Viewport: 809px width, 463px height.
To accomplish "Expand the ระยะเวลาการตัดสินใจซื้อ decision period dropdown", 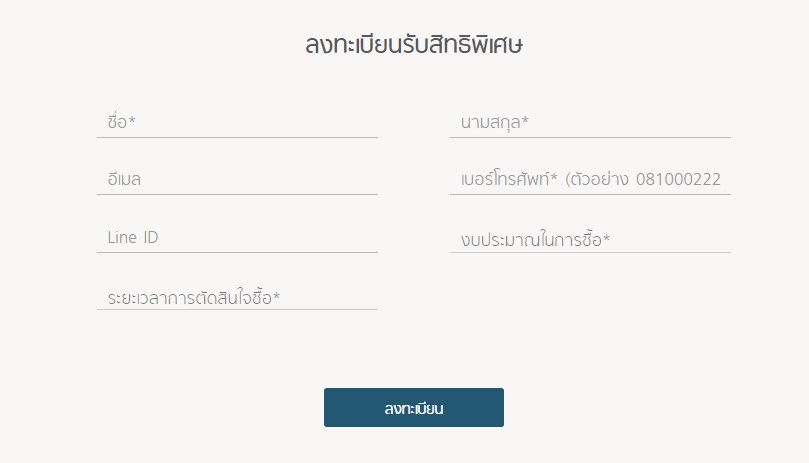I will click(237, 297).
